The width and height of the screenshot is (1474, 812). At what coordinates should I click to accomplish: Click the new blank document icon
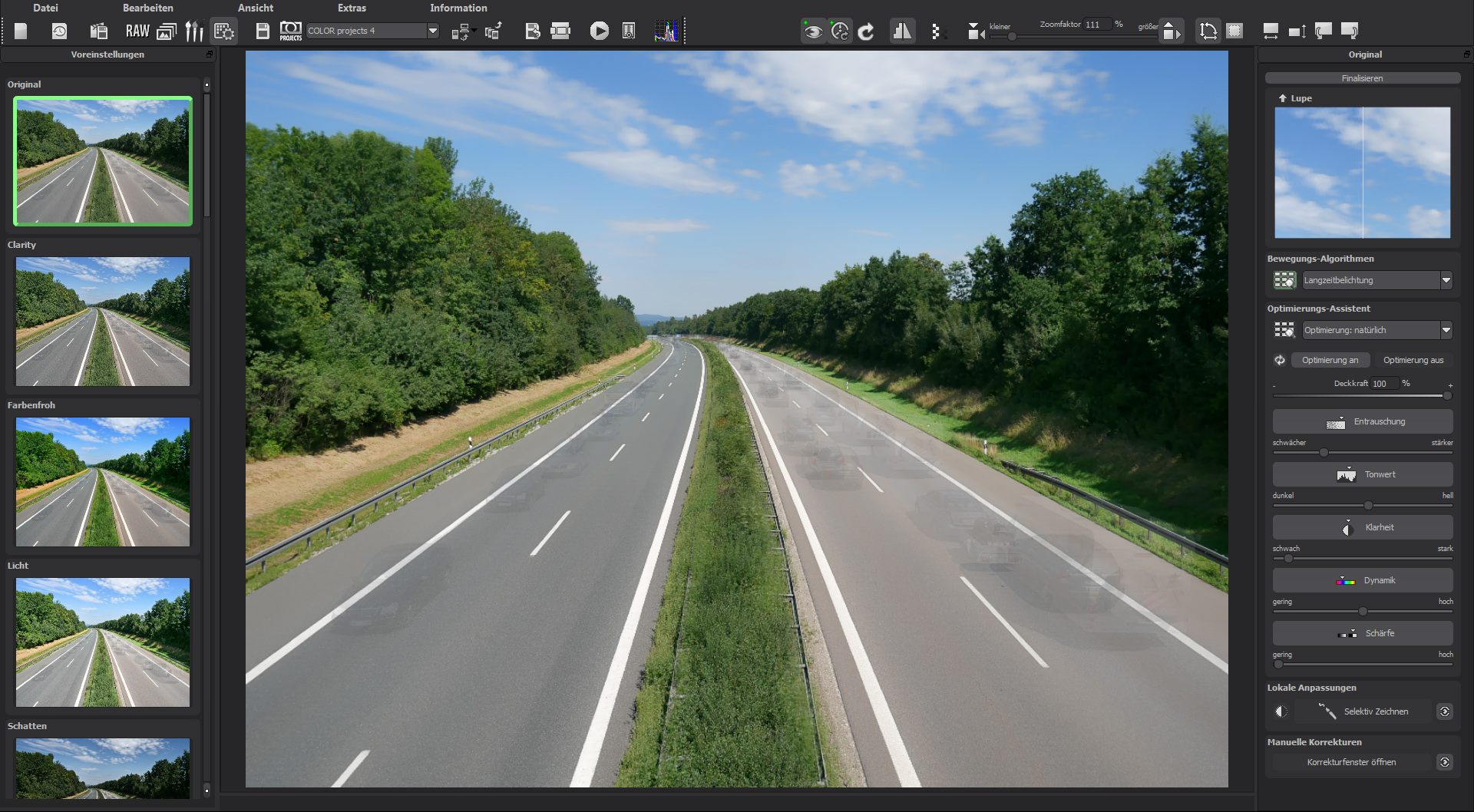21,31
